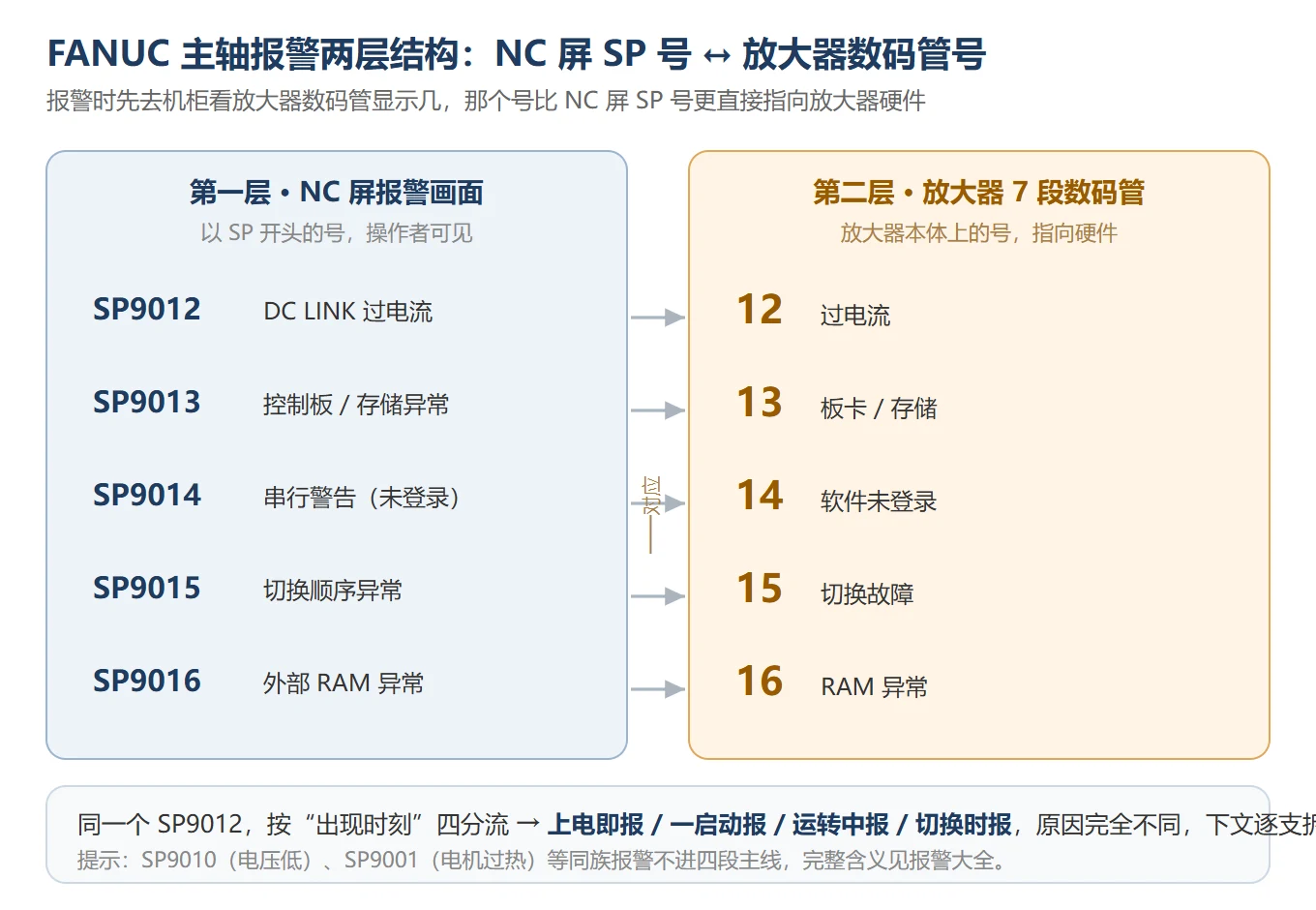Image resolution: width=1316 pixels, height=910 pixels.
Task: Click the amplifier label RAM 异常
Action: tap(875, 687)
